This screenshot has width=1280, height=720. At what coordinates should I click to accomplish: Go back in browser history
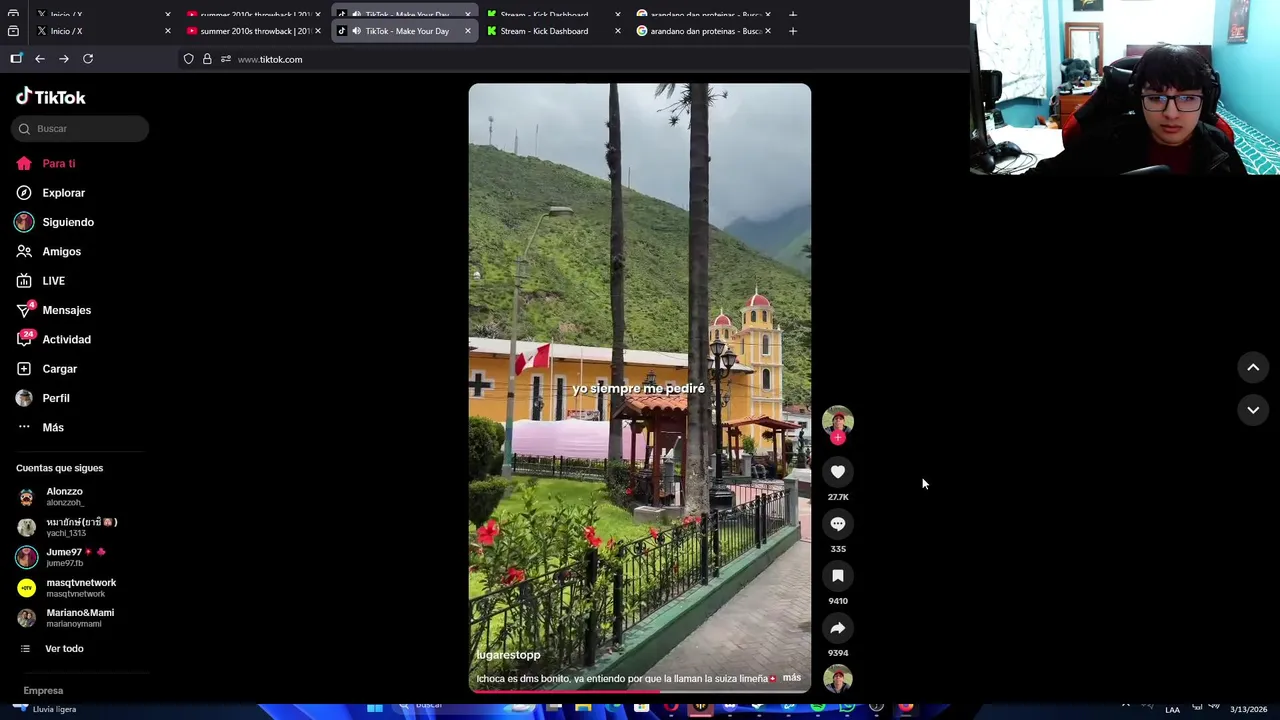pos(40,59)
